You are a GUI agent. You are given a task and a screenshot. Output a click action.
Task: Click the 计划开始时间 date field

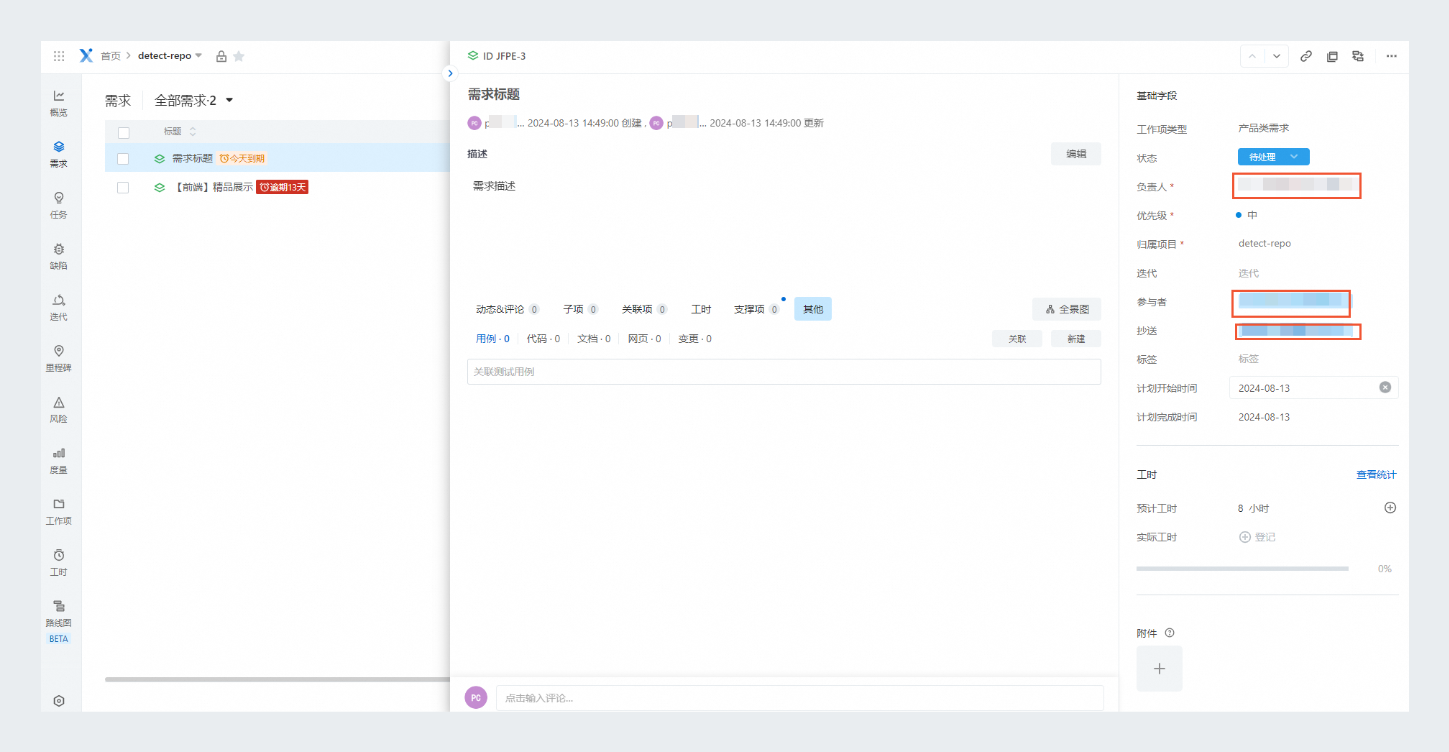(x=1314, y=388)
